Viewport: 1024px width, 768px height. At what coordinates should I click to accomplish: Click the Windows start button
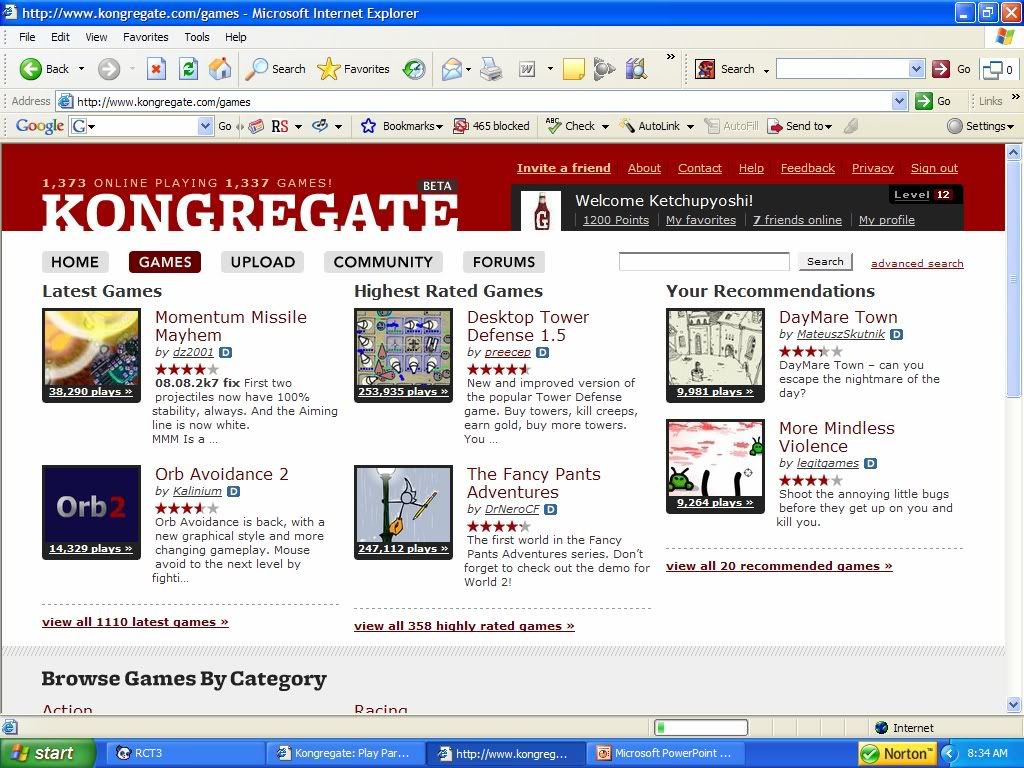pyautogui.click(x=48, y=753)
